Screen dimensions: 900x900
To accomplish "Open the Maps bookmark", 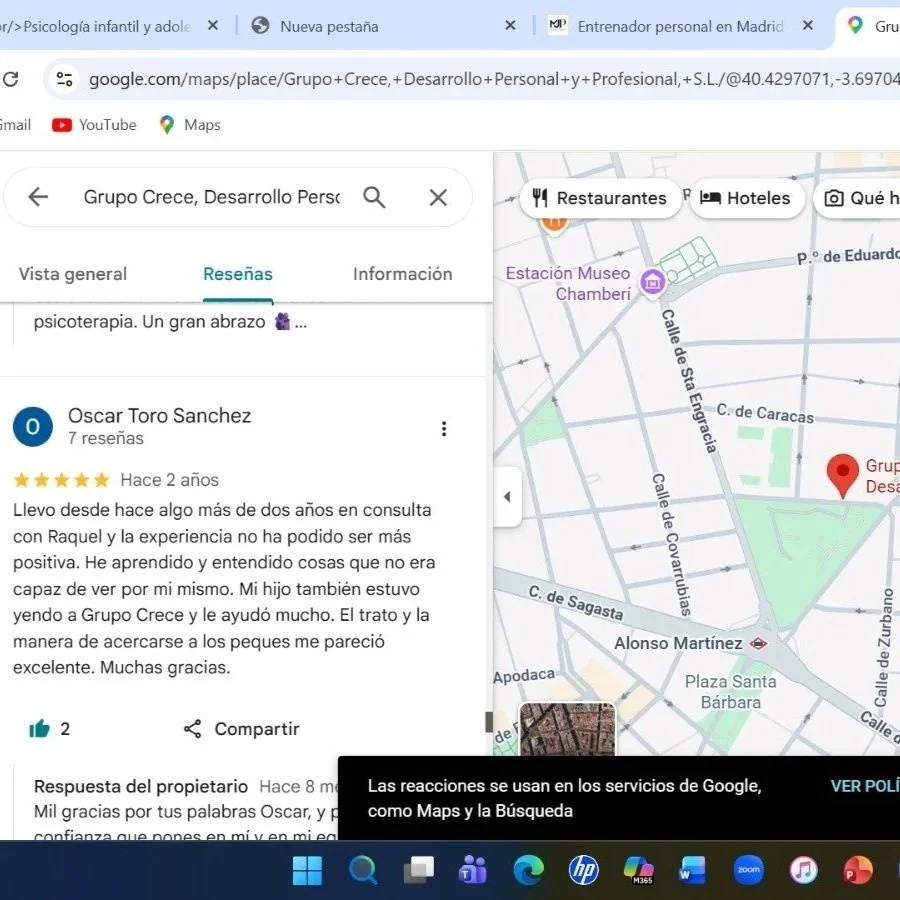I will 190,125.
